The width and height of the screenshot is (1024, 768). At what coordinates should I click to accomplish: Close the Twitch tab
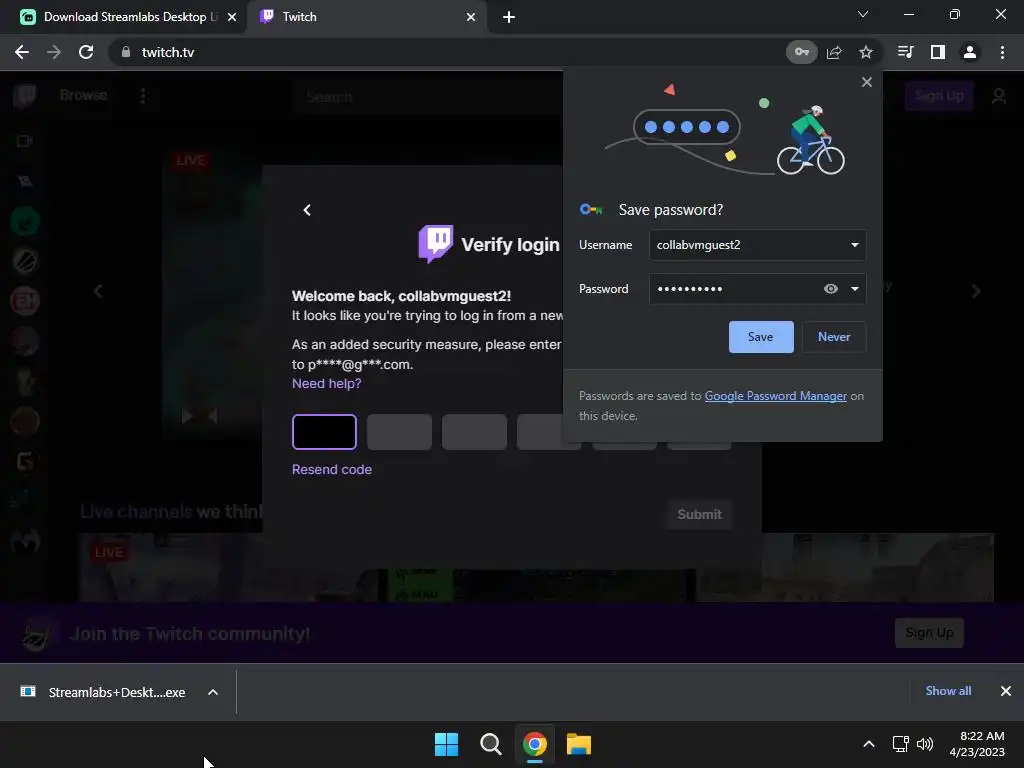[471, 17]
